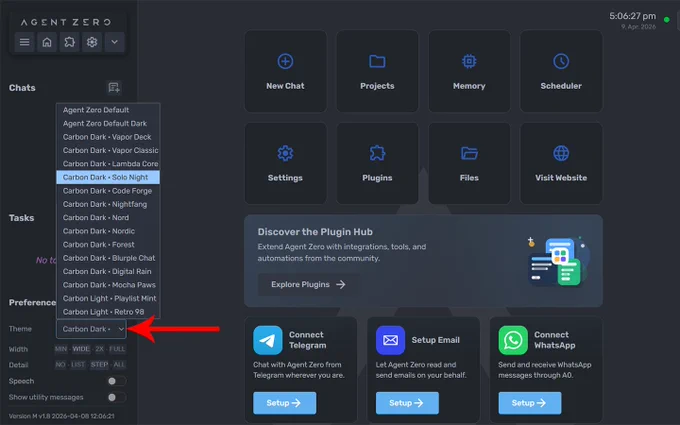Open the Theme dropdown showing Carbon Dark
680x425 pixels.
coord(91,329)
